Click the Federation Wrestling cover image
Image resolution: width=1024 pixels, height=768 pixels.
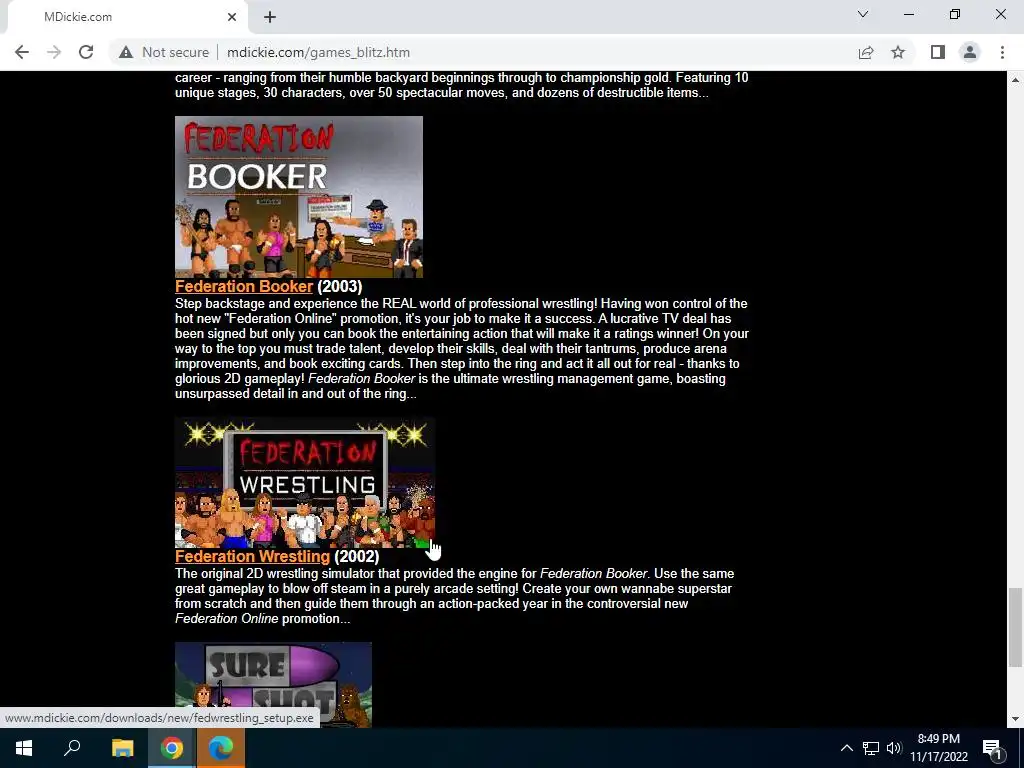coord(304,482)
